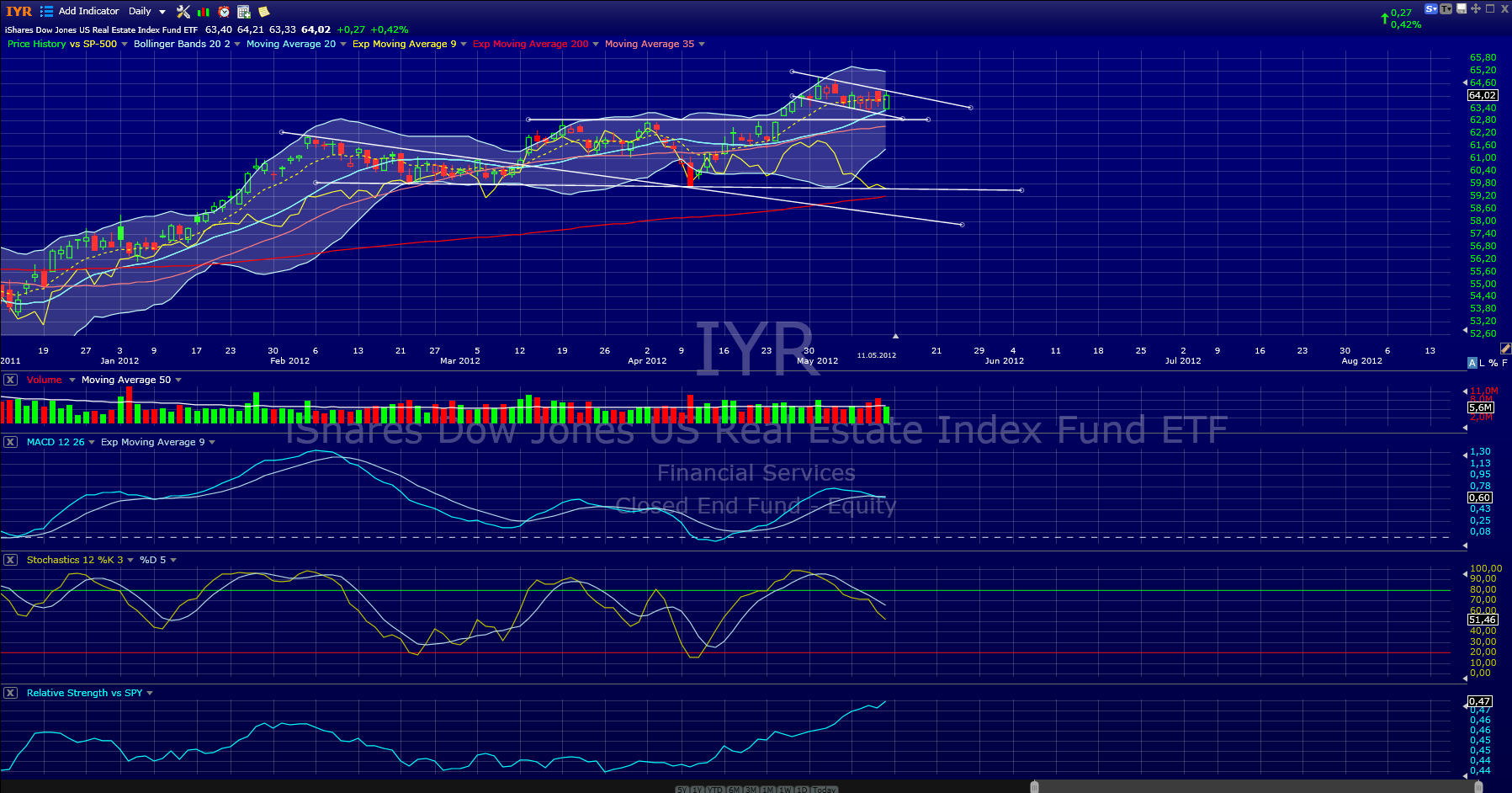Toggle the F scale option
1512x793 pixels.
coord(1504,363)
